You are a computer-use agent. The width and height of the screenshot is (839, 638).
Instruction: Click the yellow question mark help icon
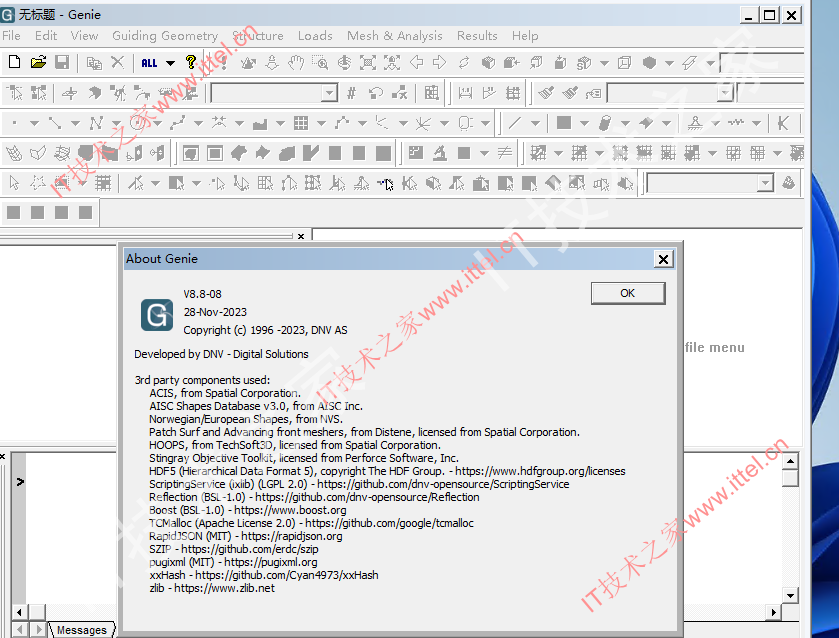coord(191,62)
